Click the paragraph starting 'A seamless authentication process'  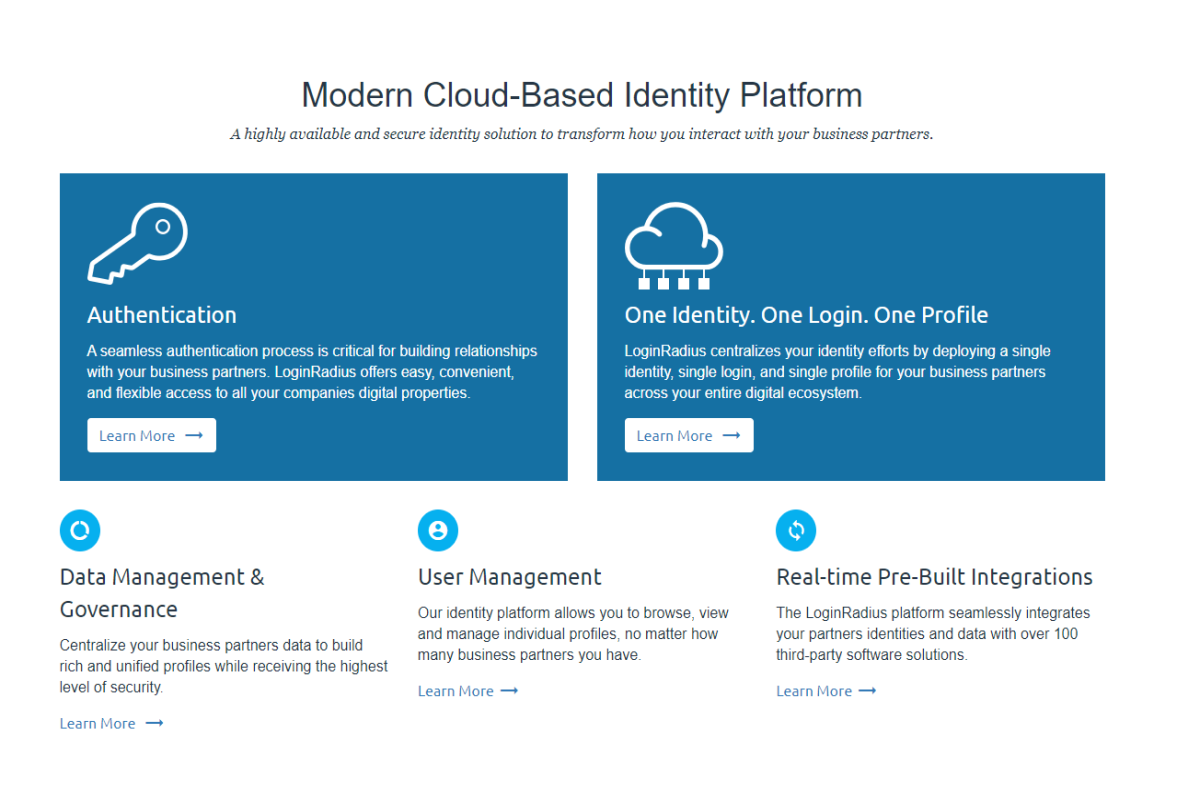[312, 372]
